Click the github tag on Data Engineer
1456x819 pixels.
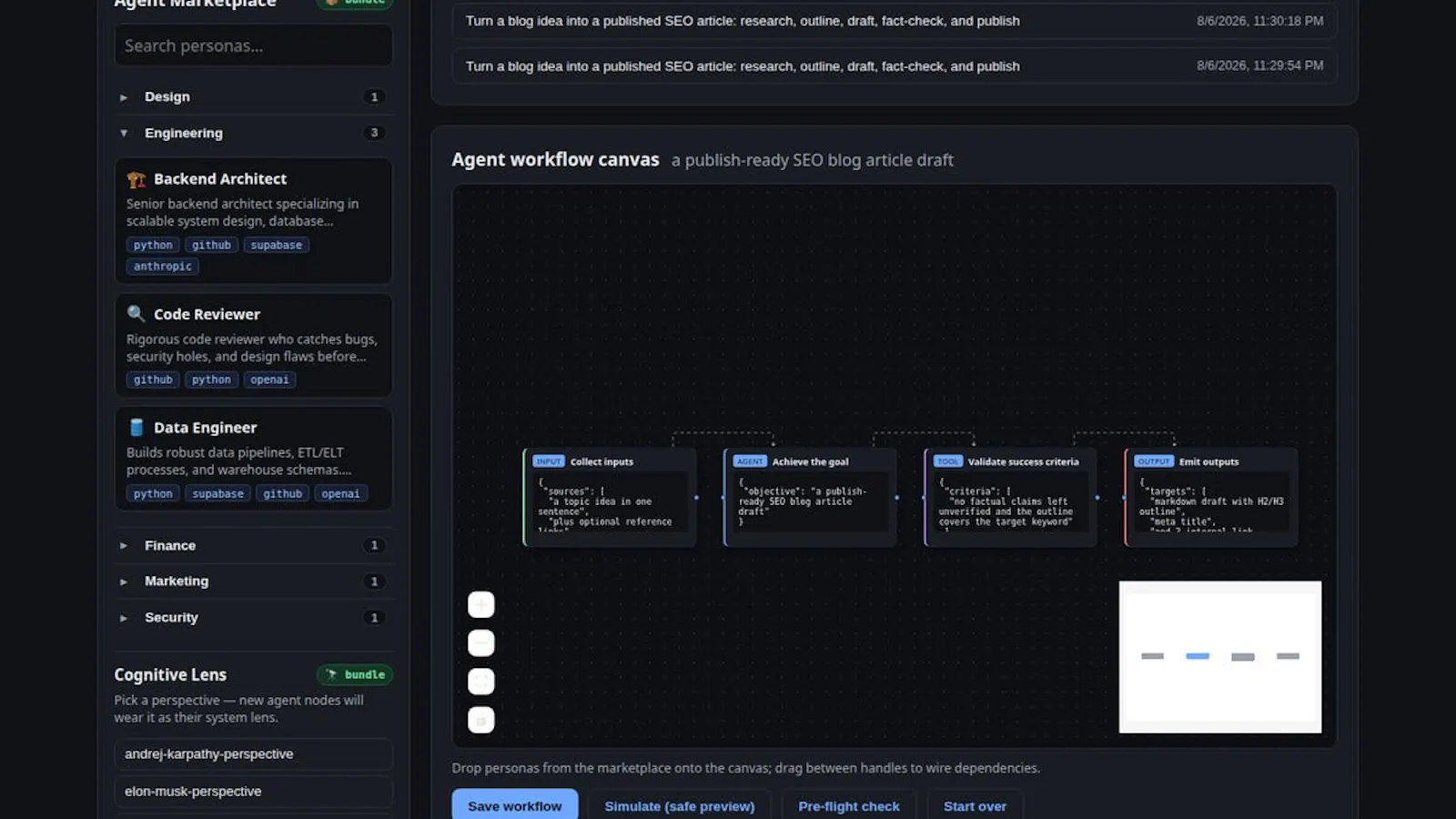(283, 493)
